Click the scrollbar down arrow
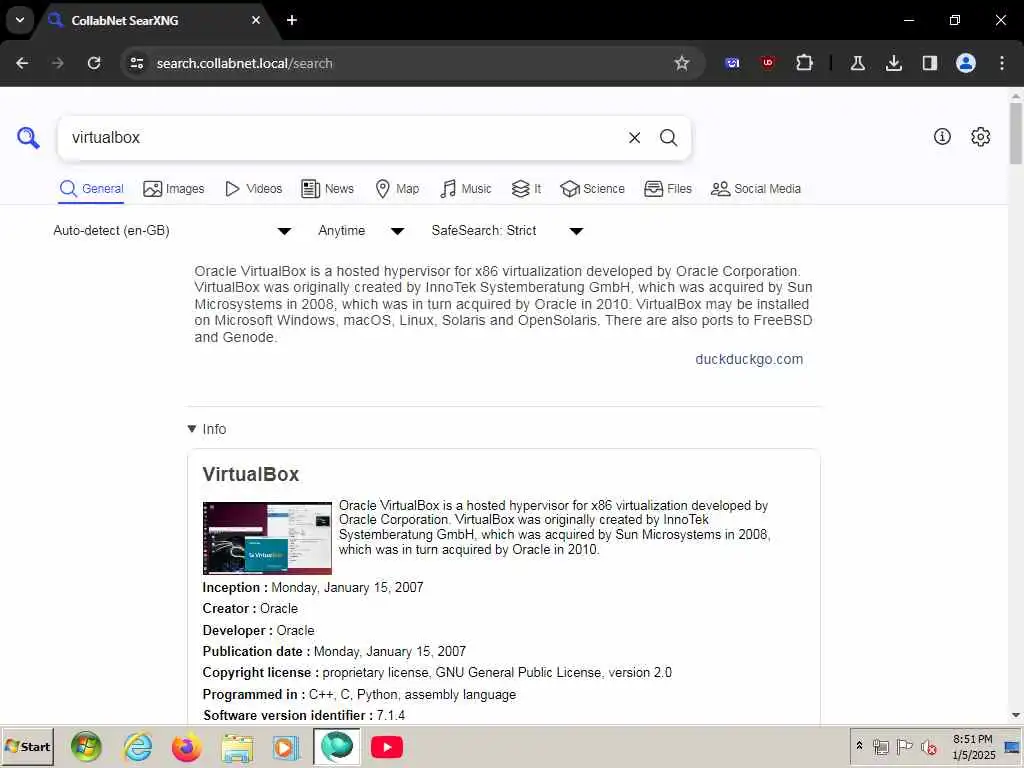The image size is (1024, 768). tap(1016, 715)
